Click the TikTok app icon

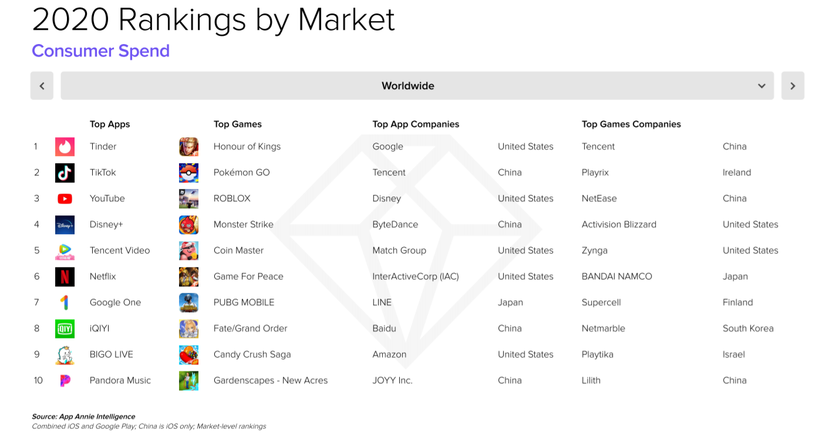pyautogui.click(x=65, y=173)
